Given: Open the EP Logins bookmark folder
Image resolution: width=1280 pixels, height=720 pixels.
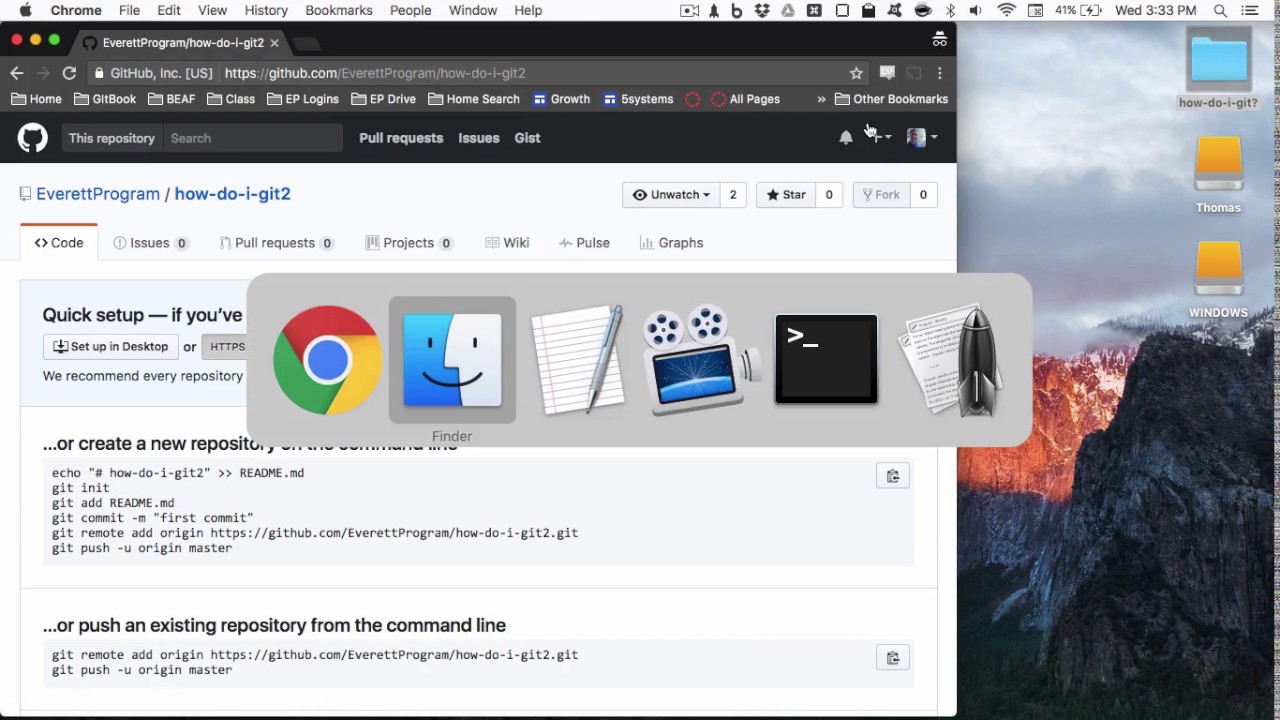Looking at the screenshot, I should 302,99.
